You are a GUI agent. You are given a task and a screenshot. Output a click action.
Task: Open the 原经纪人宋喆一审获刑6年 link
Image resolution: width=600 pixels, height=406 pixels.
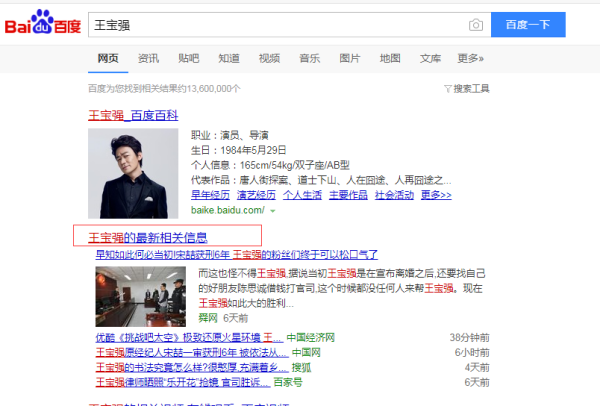pos(192,353)
